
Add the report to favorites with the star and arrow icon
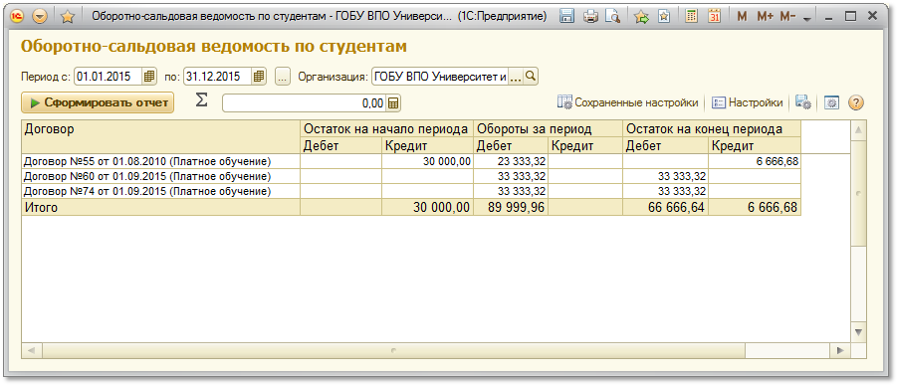point(641,17)
